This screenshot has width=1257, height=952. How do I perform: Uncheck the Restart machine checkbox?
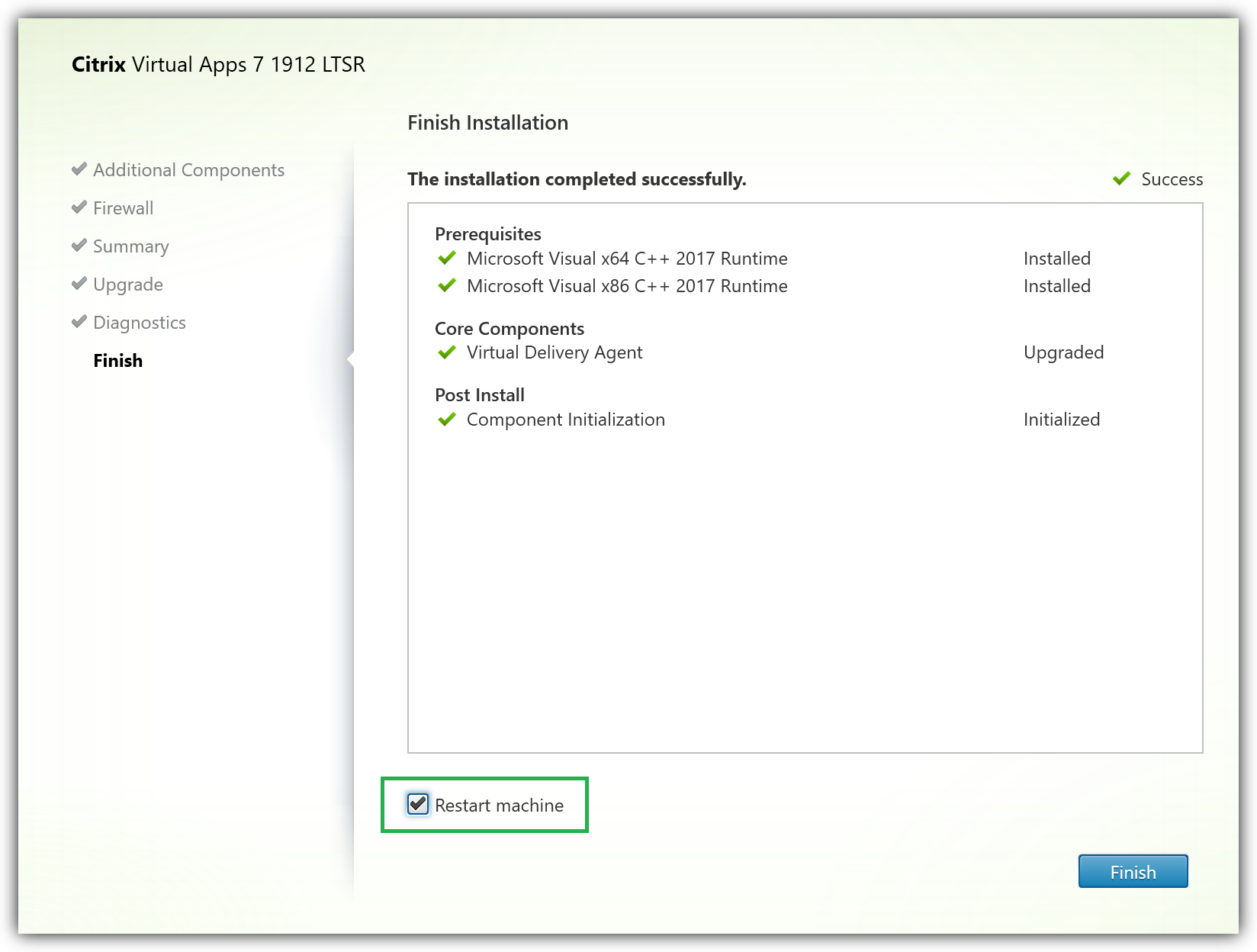418,804
